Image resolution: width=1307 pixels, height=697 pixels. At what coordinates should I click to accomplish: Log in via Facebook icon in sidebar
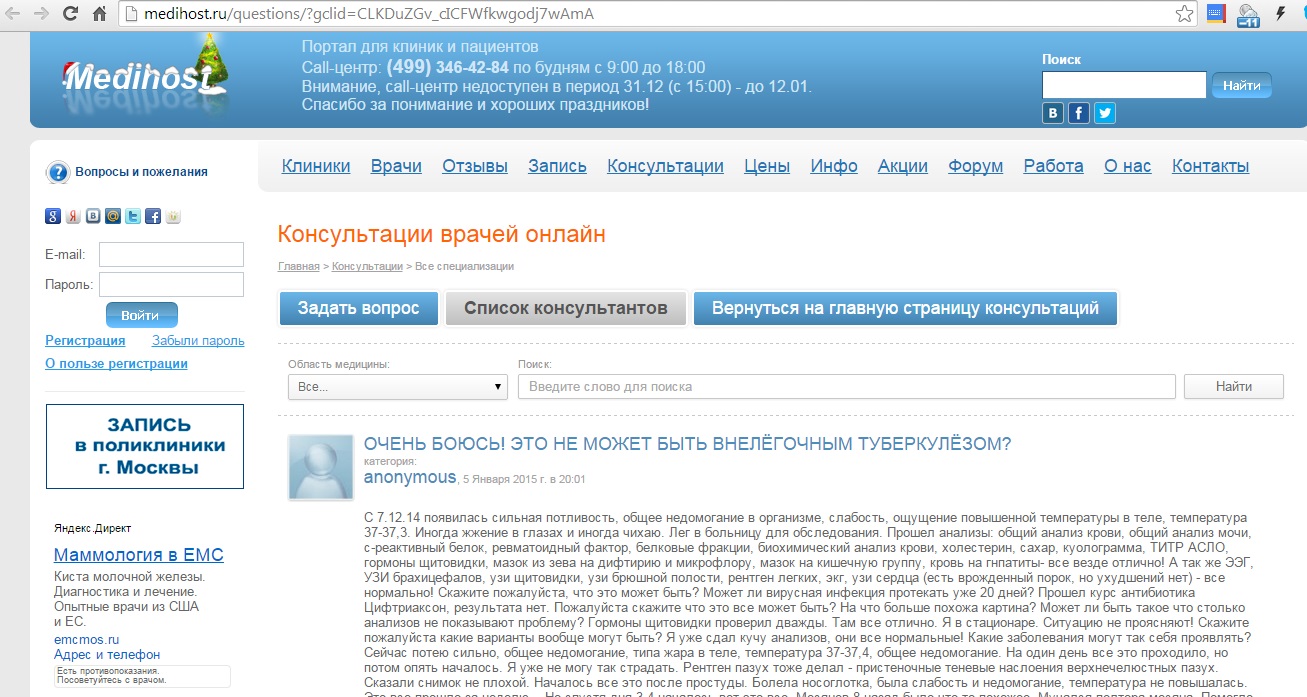[153, 215]
